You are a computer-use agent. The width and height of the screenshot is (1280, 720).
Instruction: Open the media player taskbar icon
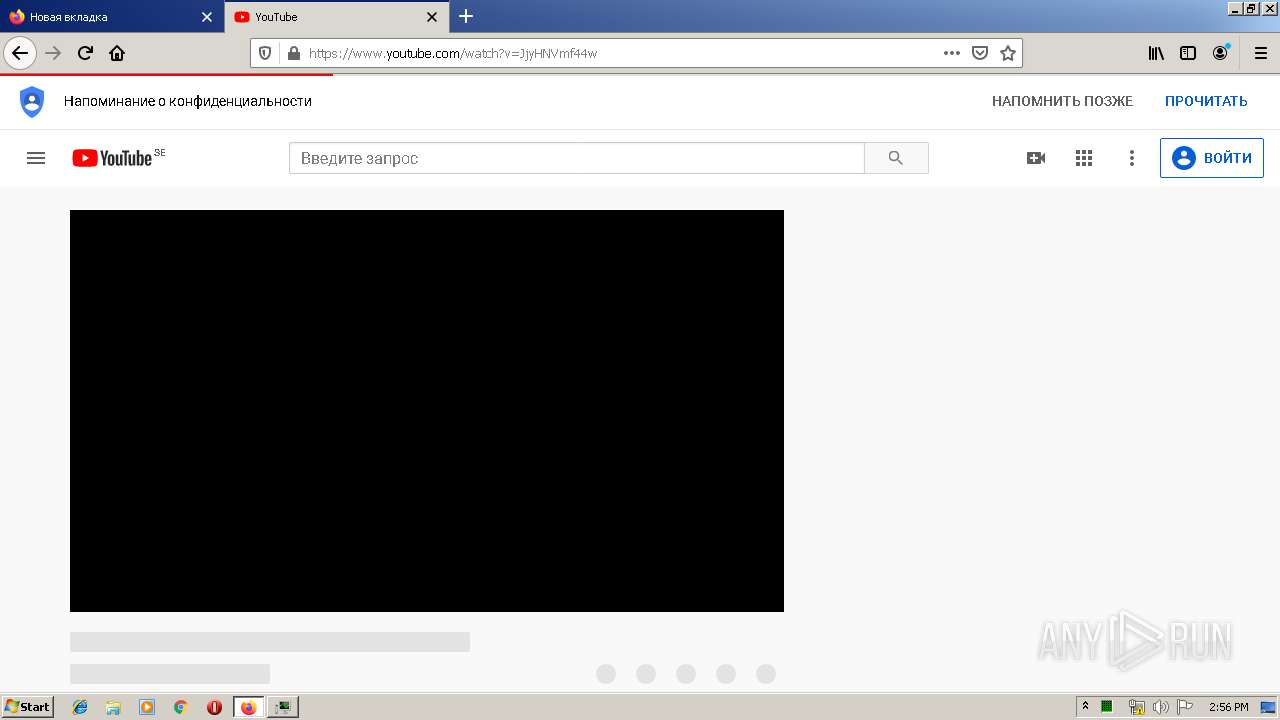(147, 707)
